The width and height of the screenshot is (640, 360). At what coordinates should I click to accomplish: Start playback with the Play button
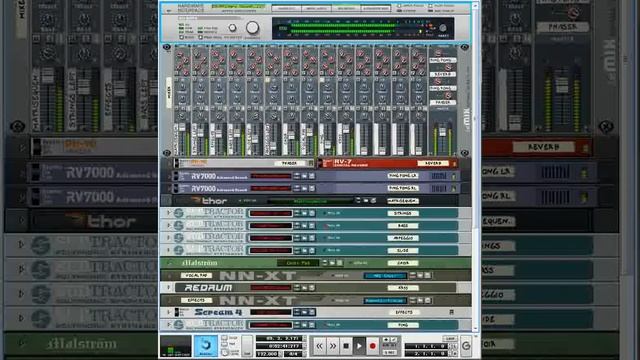359,346
